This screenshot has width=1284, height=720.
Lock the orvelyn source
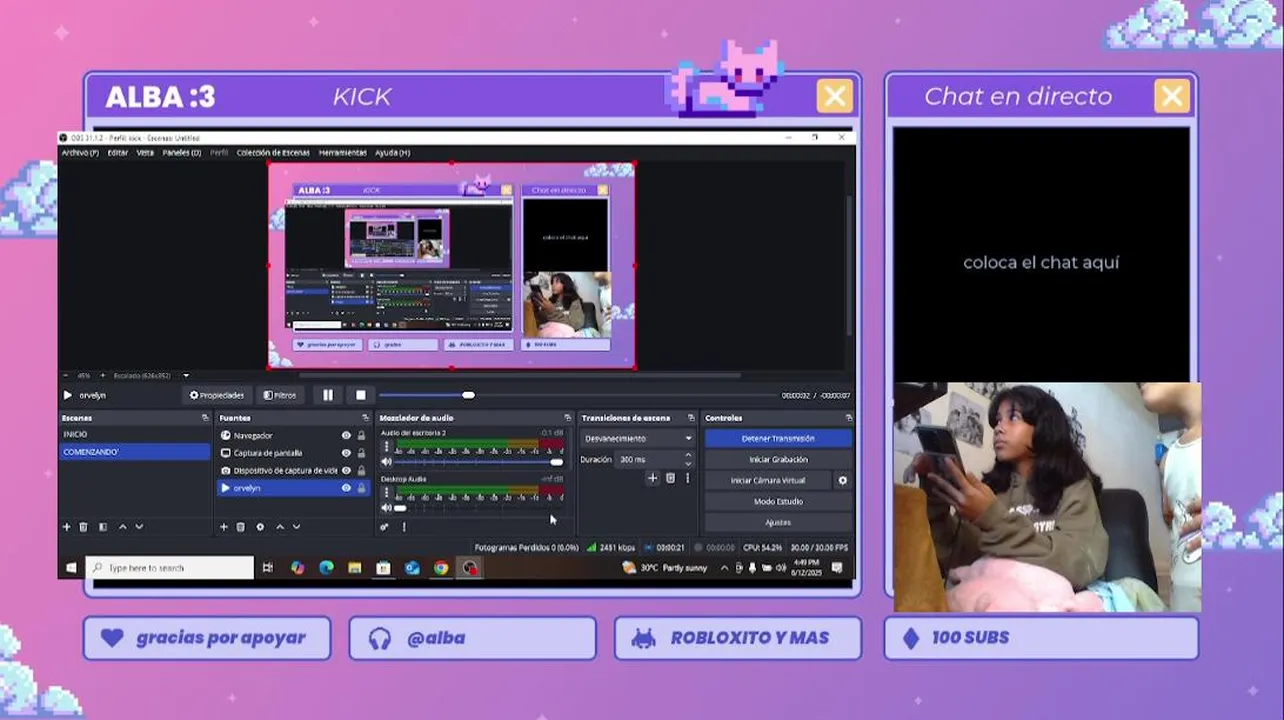[x=361, y=488]
